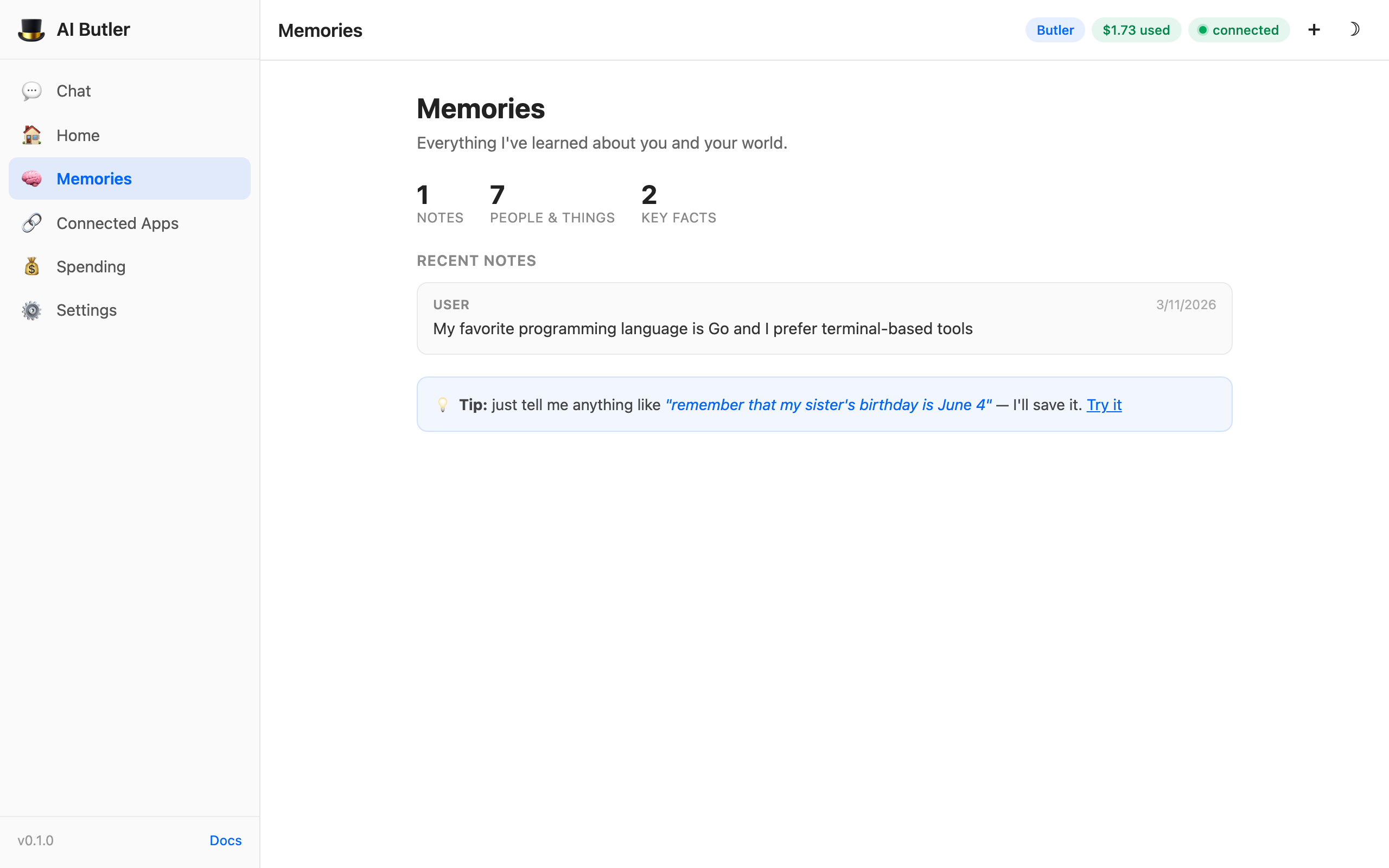Image resolution: width=1389 pixels, height=868 pixels.
Task: Click the $1.73 used badge
Action: pyautogui.click(x=1136, y=30)
